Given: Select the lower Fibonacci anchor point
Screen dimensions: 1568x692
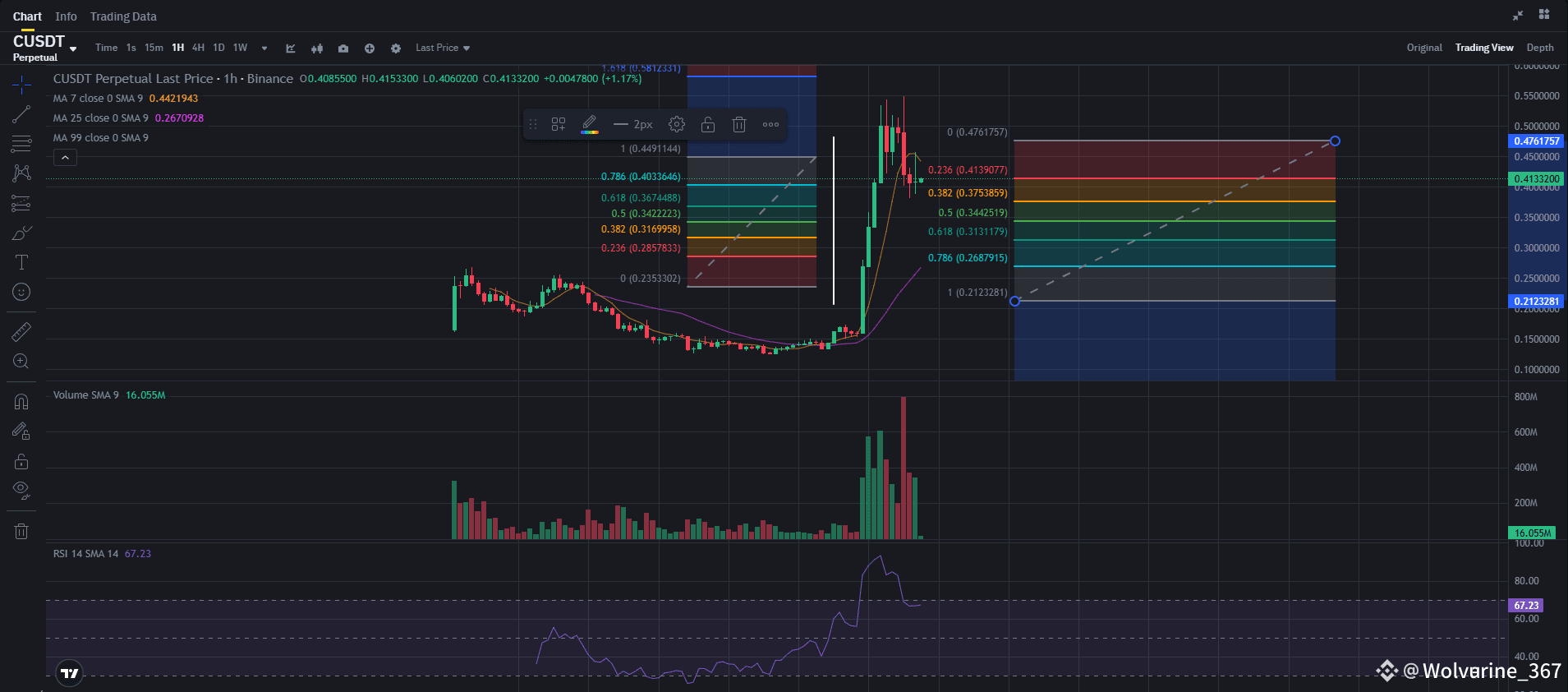Looking at the screenshot, I should click(x=1015, y=302).
